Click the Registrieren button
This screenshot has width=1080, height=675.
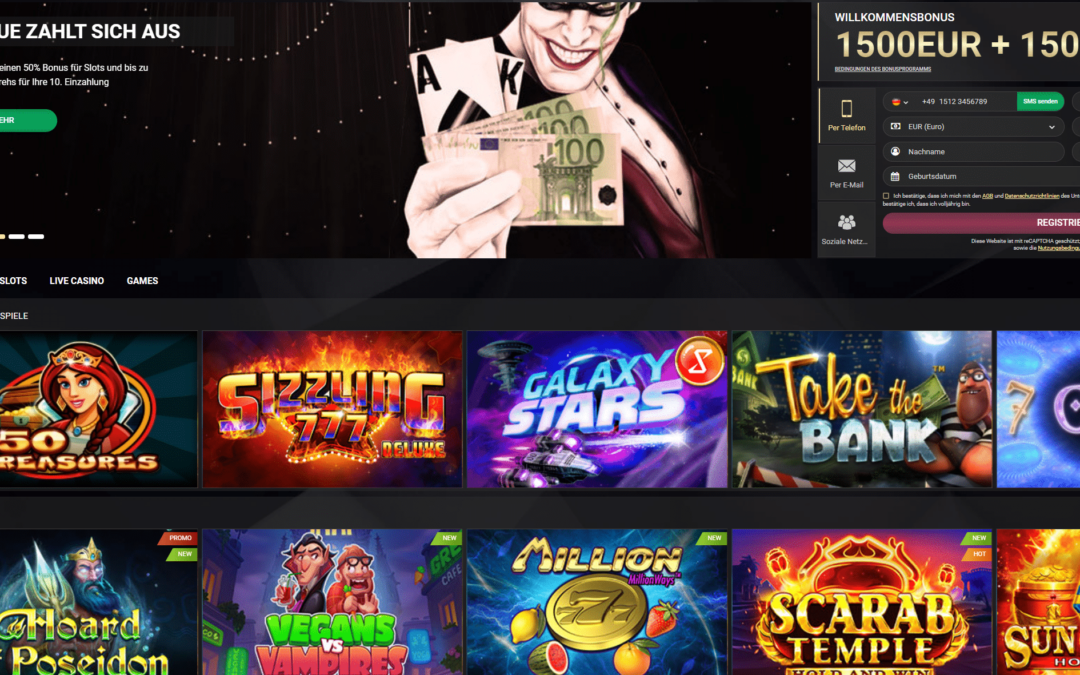pyautogui.click(x=982, y=222)
